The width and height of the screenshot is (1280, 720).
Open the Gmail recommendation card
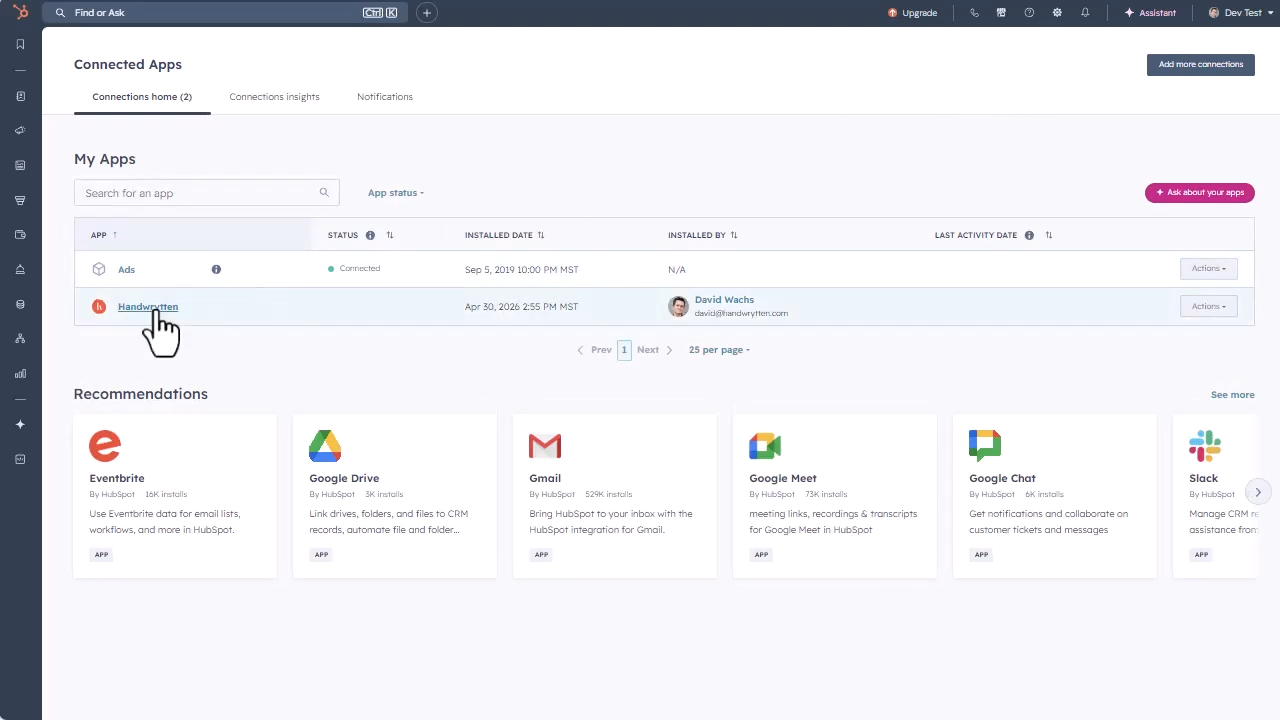615,496
